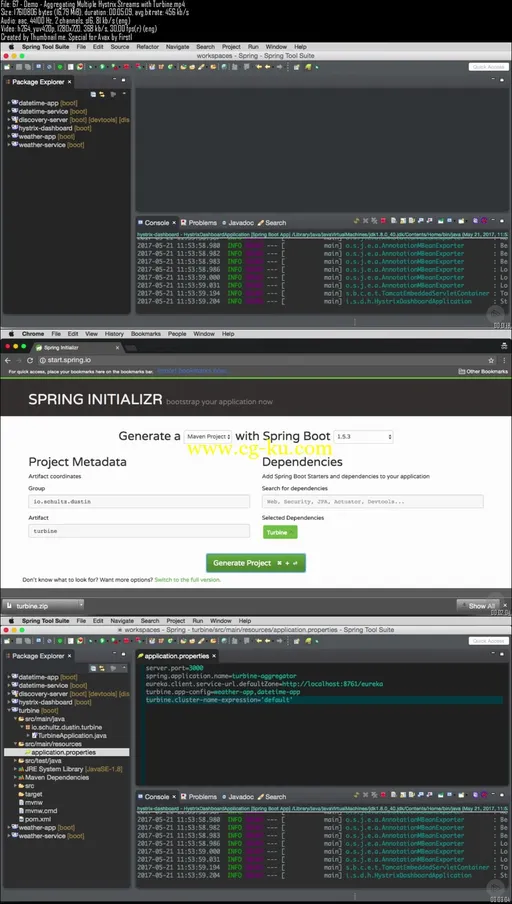Open the Bookmarks menu in Chrome
512x904 pixels.
coord(146,334)
